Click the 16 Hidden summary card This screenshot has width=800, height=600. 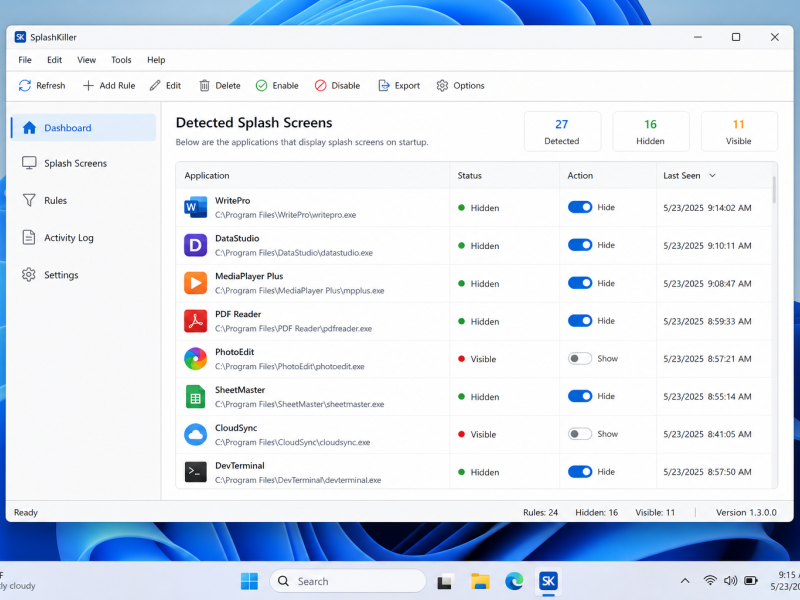[x=651, y=132]
